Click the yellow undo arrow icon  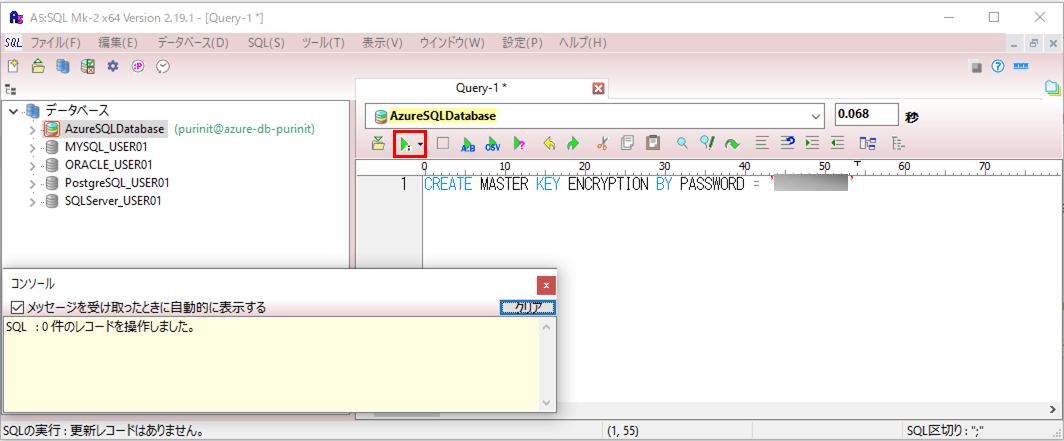550,143
